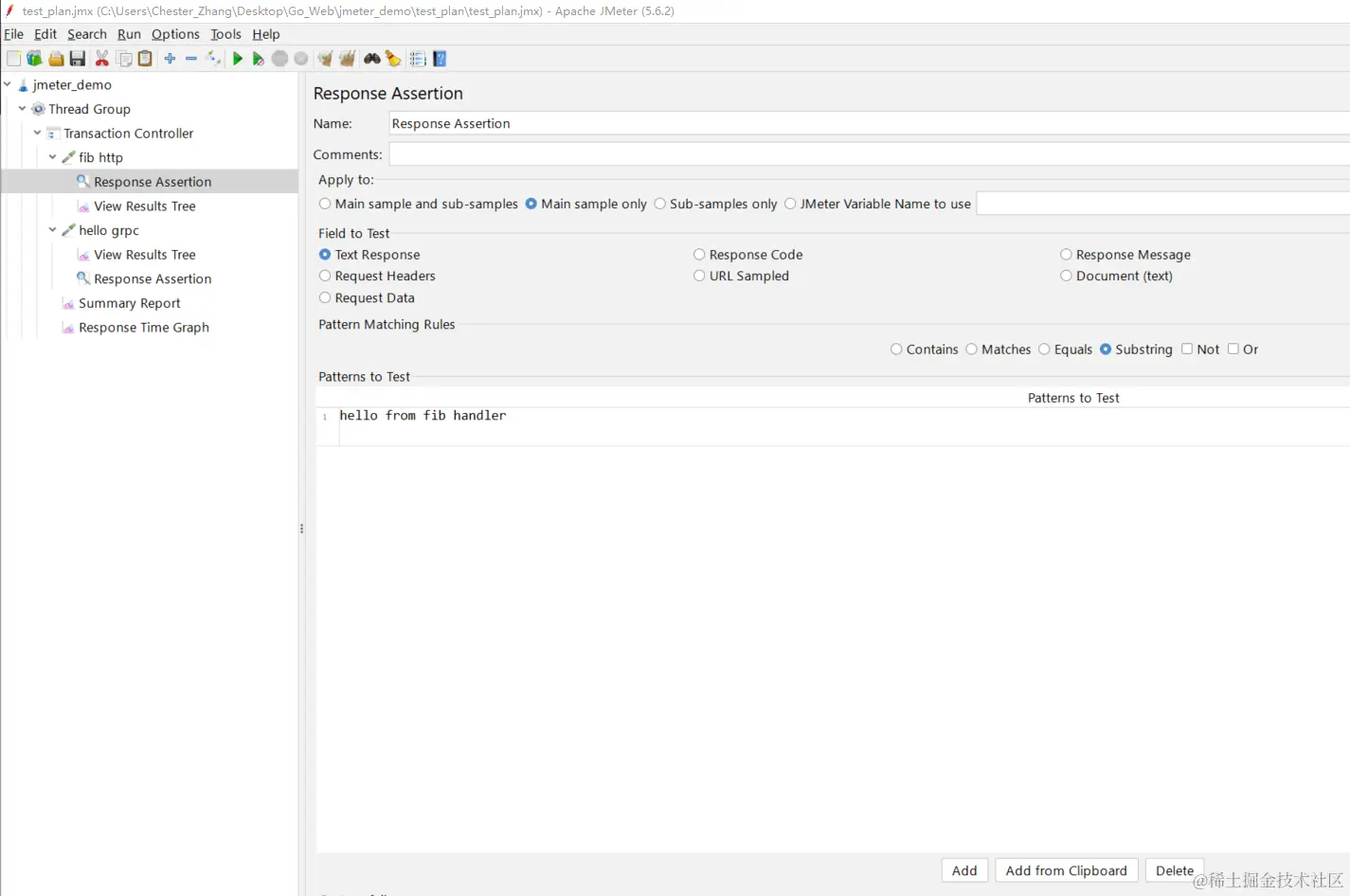
Task: Open the Search menu
Action: [87, 34]
